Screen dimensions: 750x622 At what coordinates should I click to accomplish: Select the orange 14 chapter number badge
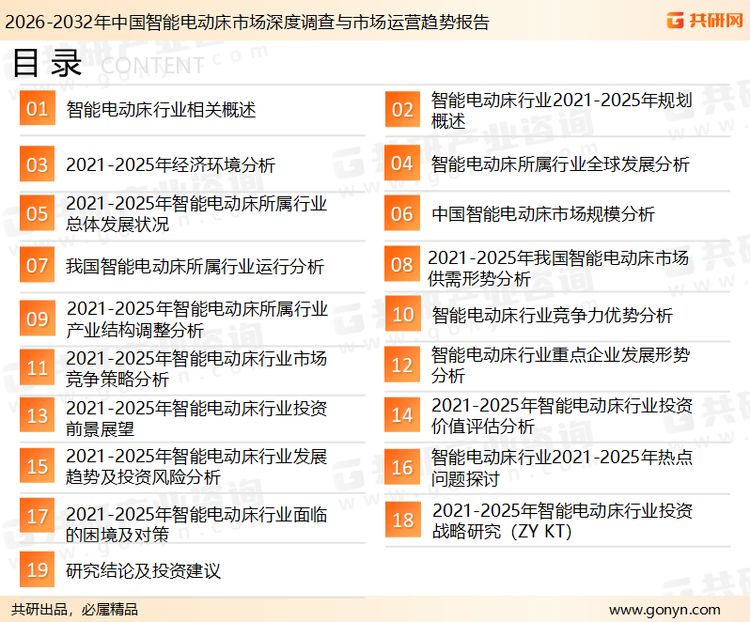point(402,414)
